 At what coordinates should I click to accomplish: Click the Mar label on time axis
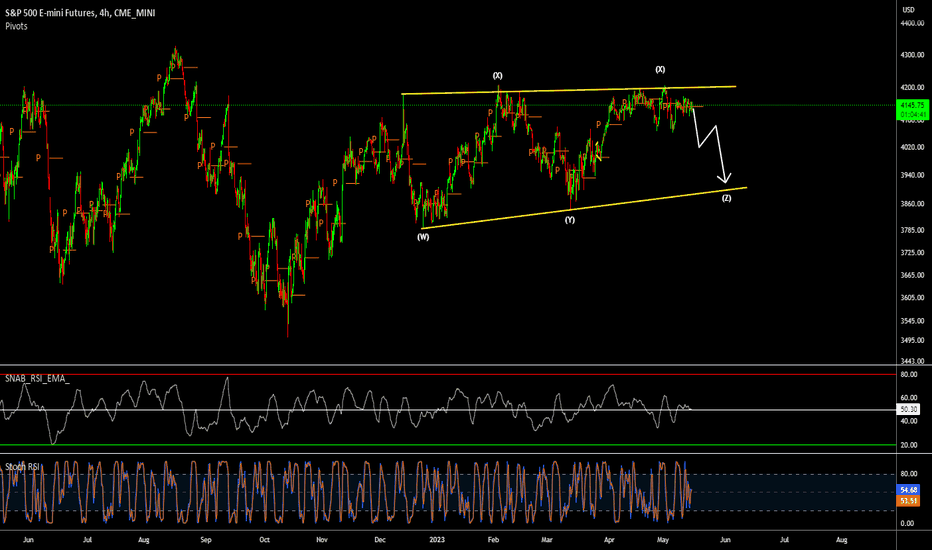[547, 540]
